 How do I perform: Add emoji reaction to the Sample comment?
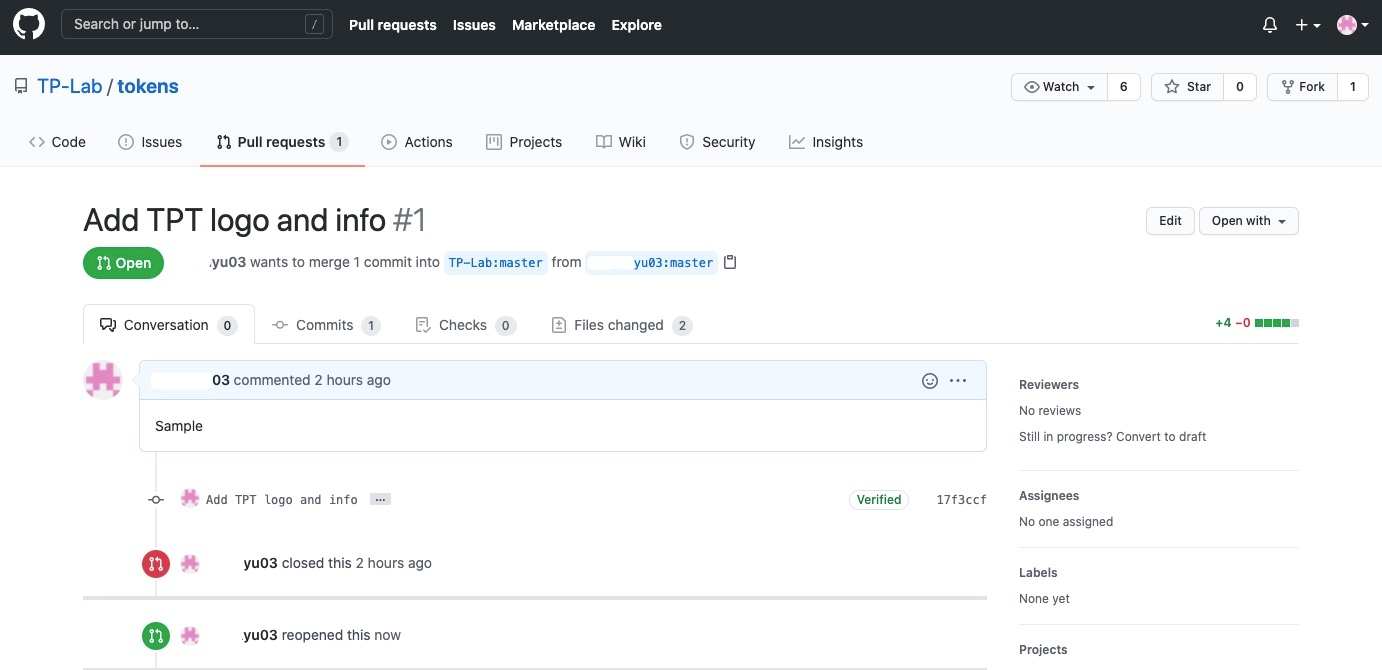click(x=930, y=380)
